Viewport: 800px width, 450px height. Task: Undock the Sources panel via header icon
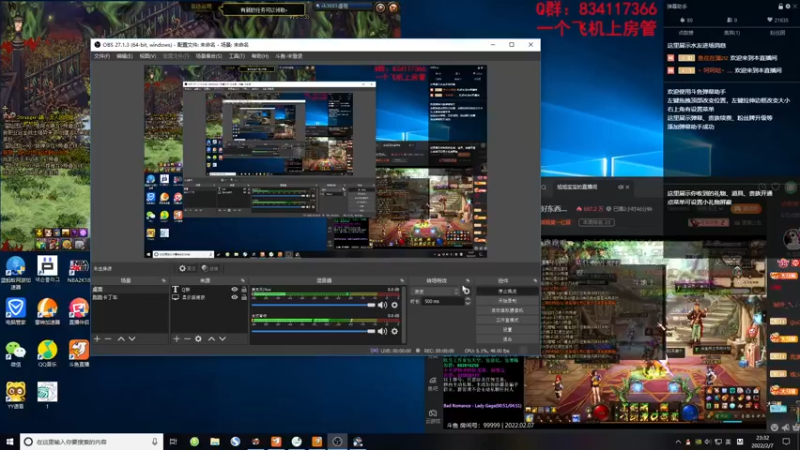click(x=243, y=281)
